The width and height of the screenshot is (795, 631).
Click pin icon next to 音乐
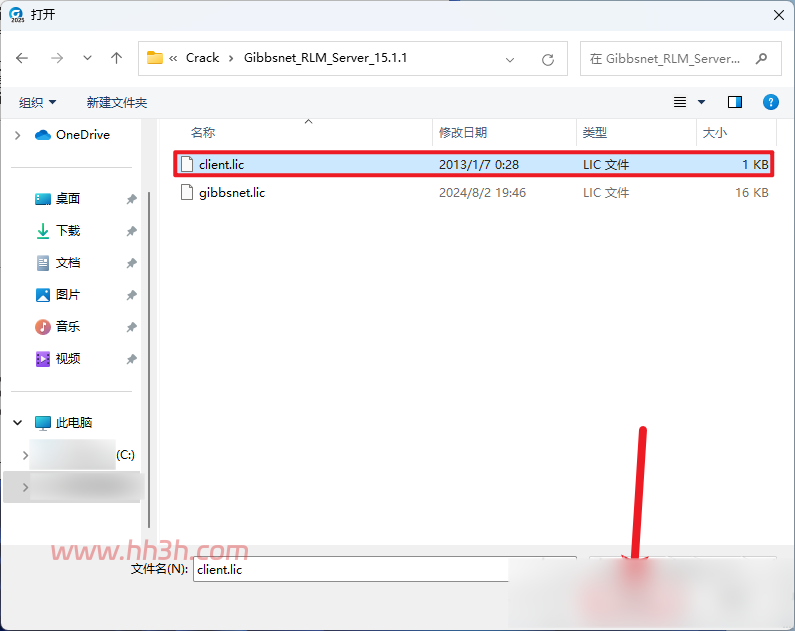131,327
